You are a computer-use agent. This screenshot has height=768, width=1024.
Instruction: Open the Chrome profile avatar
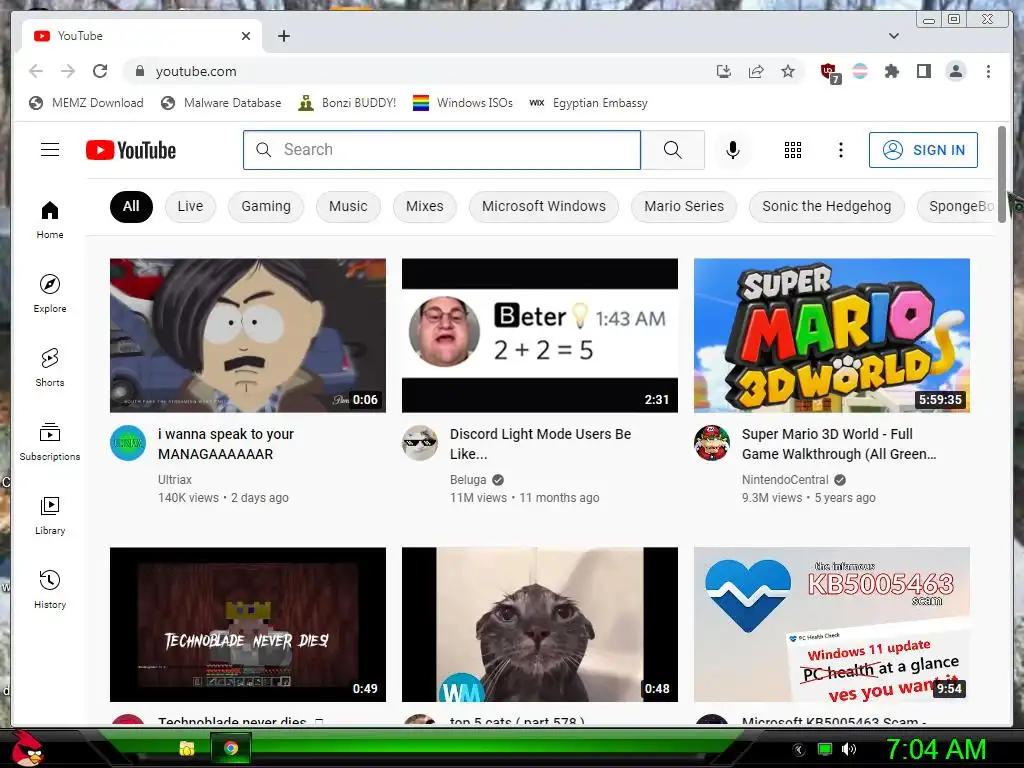pyautogui.click(x=956, y=71)
